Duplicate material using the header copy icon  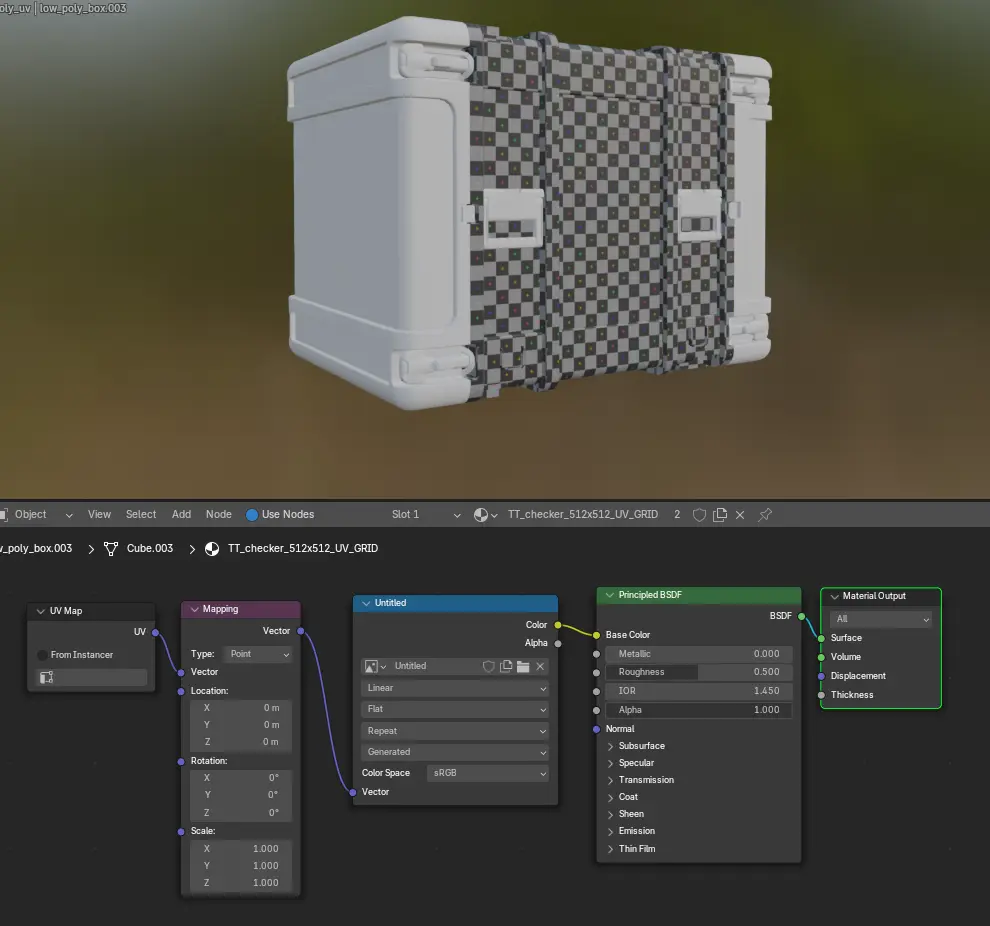click(720, 515)
